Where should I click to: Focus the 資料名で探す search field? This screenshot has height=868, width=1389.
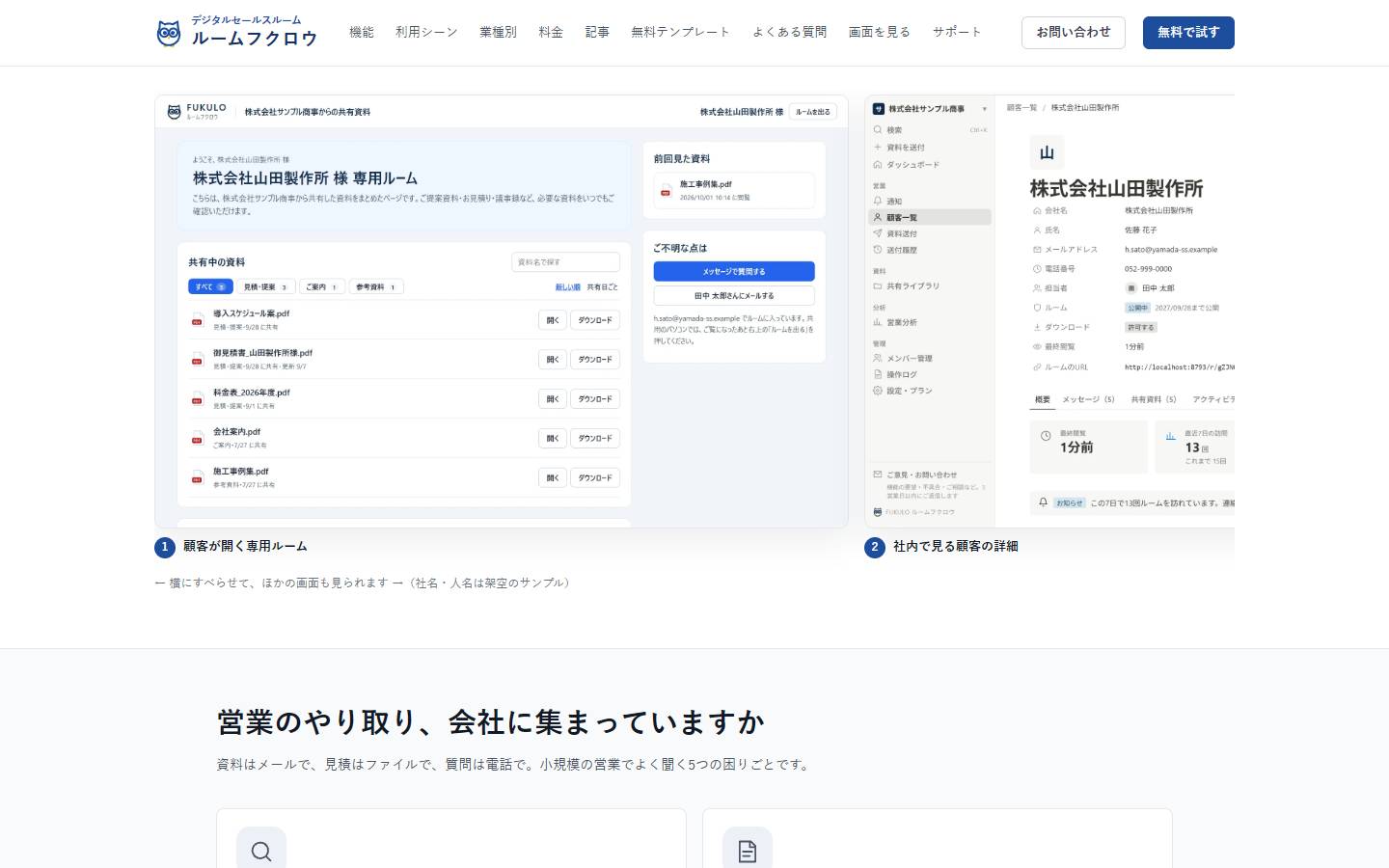click(566, 262)
